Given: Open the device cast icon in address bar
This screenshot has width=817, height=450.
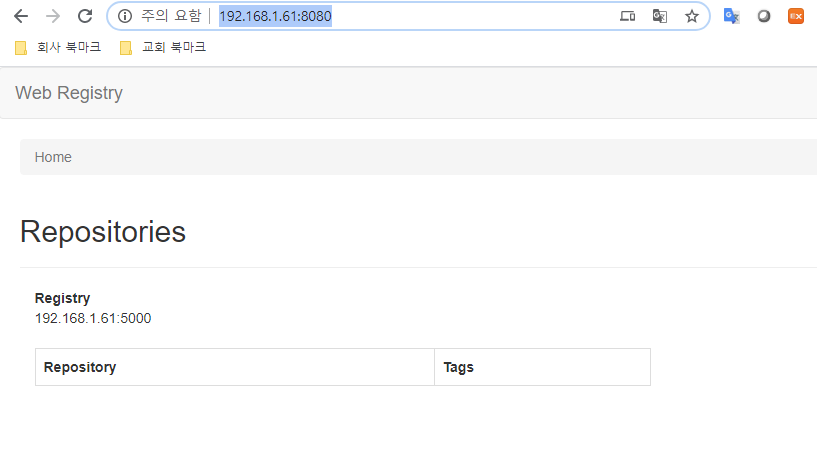Looking at the screenshot, I should tap(627, 16).
